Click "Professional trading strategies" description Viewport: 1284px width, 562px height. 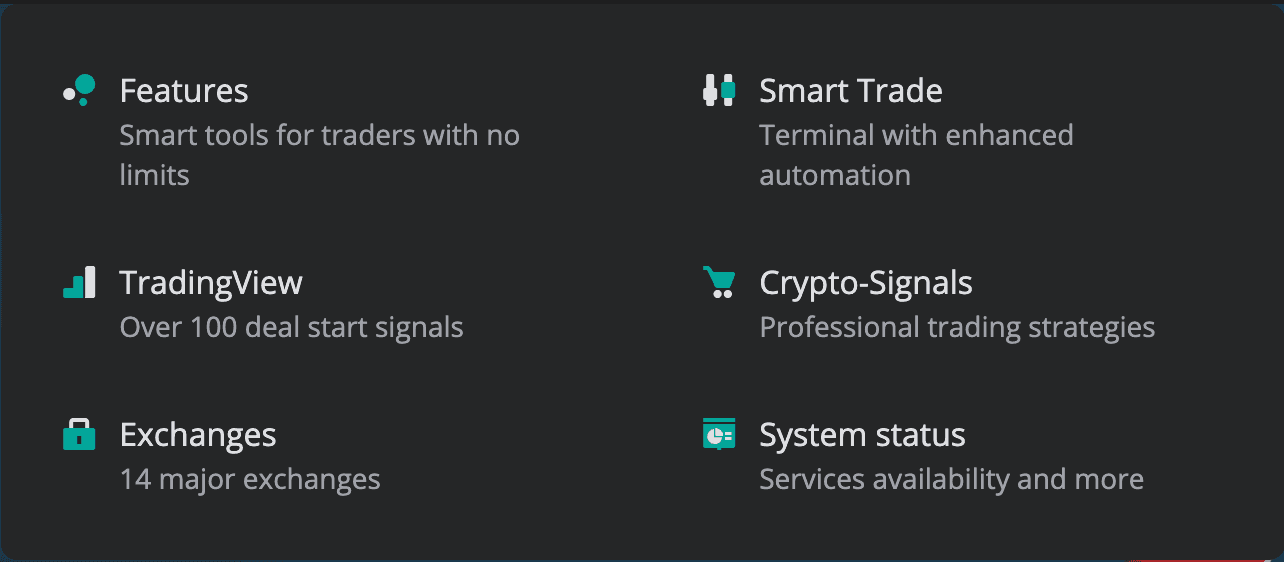tap(957, 327)
